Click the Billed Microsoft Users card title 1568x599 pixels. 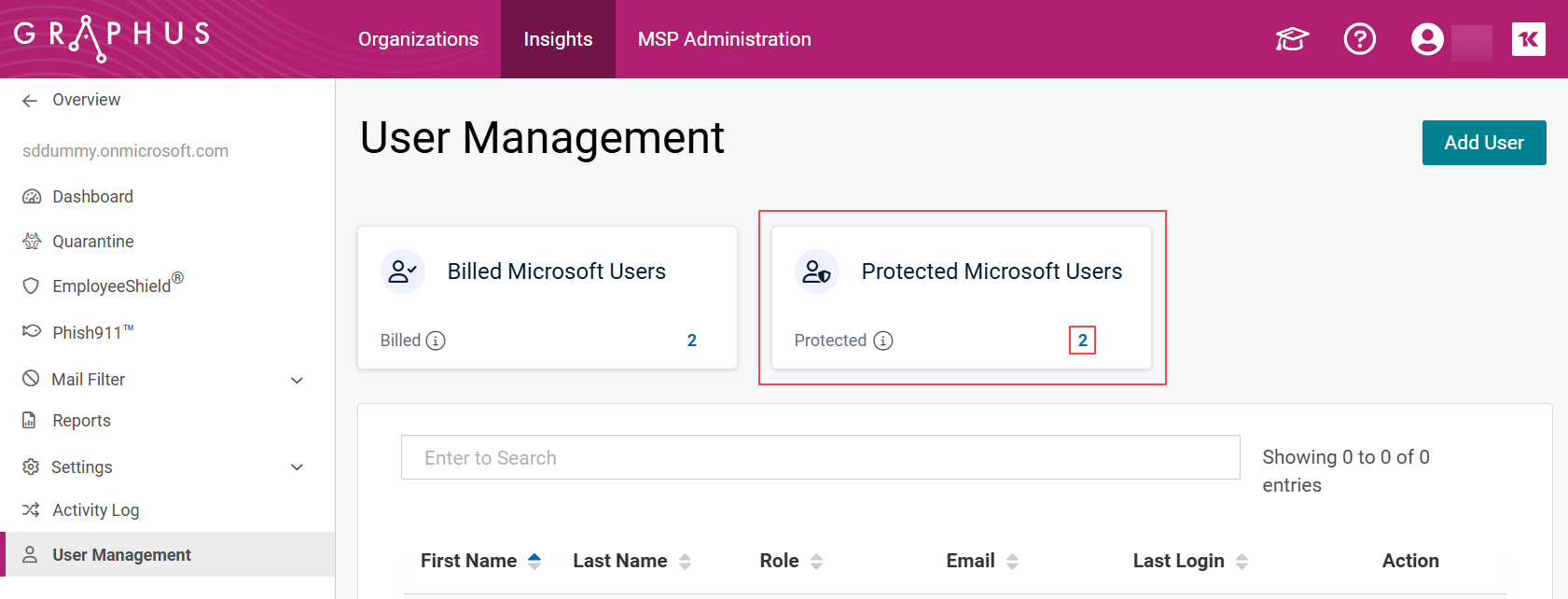(x=557, y=272)
